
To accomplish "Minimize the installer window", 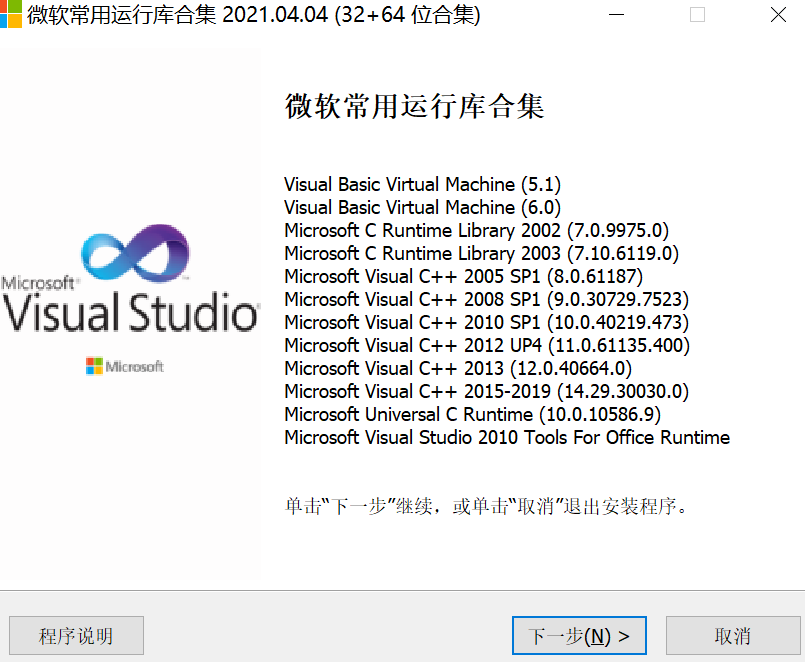I will [616, 14].
